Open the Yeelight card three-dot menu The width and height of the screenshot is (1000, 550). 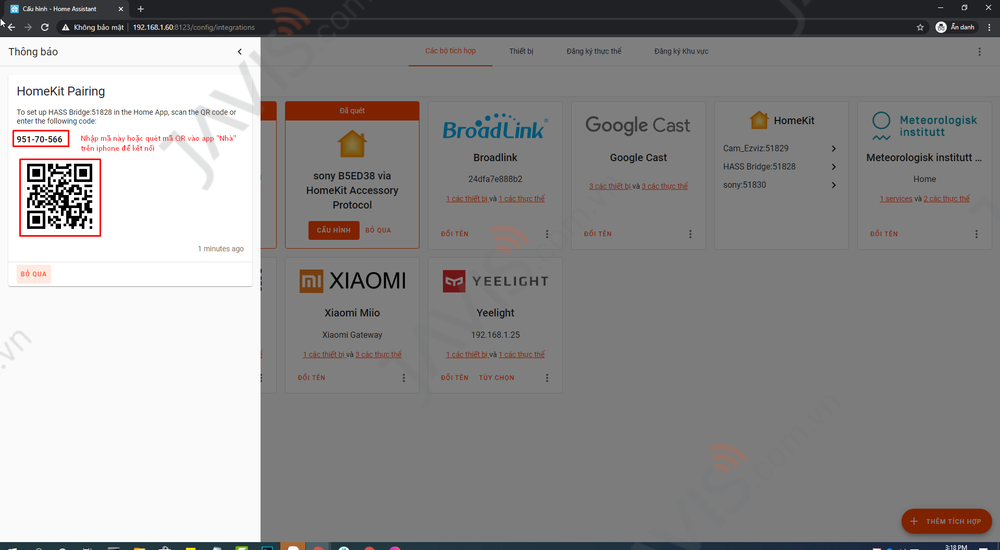[547, 378]
